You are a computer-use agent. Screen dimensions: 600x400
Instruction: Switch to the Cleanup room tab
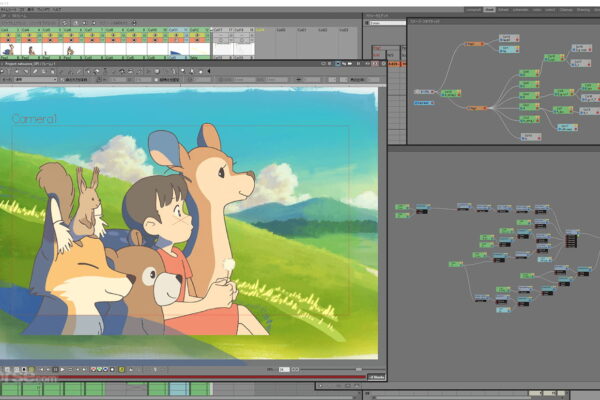pyautogui.click(x=566, y=10)
